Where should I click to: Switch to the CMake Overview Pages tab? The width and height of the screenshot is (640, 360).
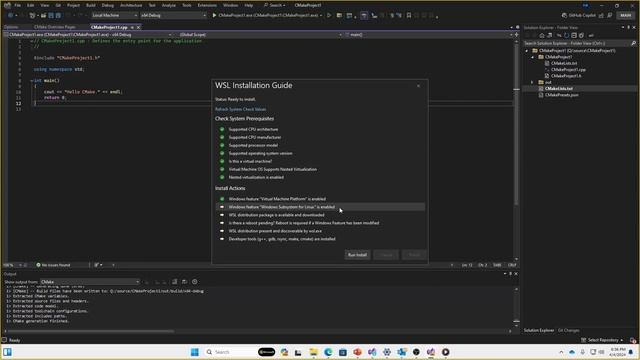(x=55, y=27)
